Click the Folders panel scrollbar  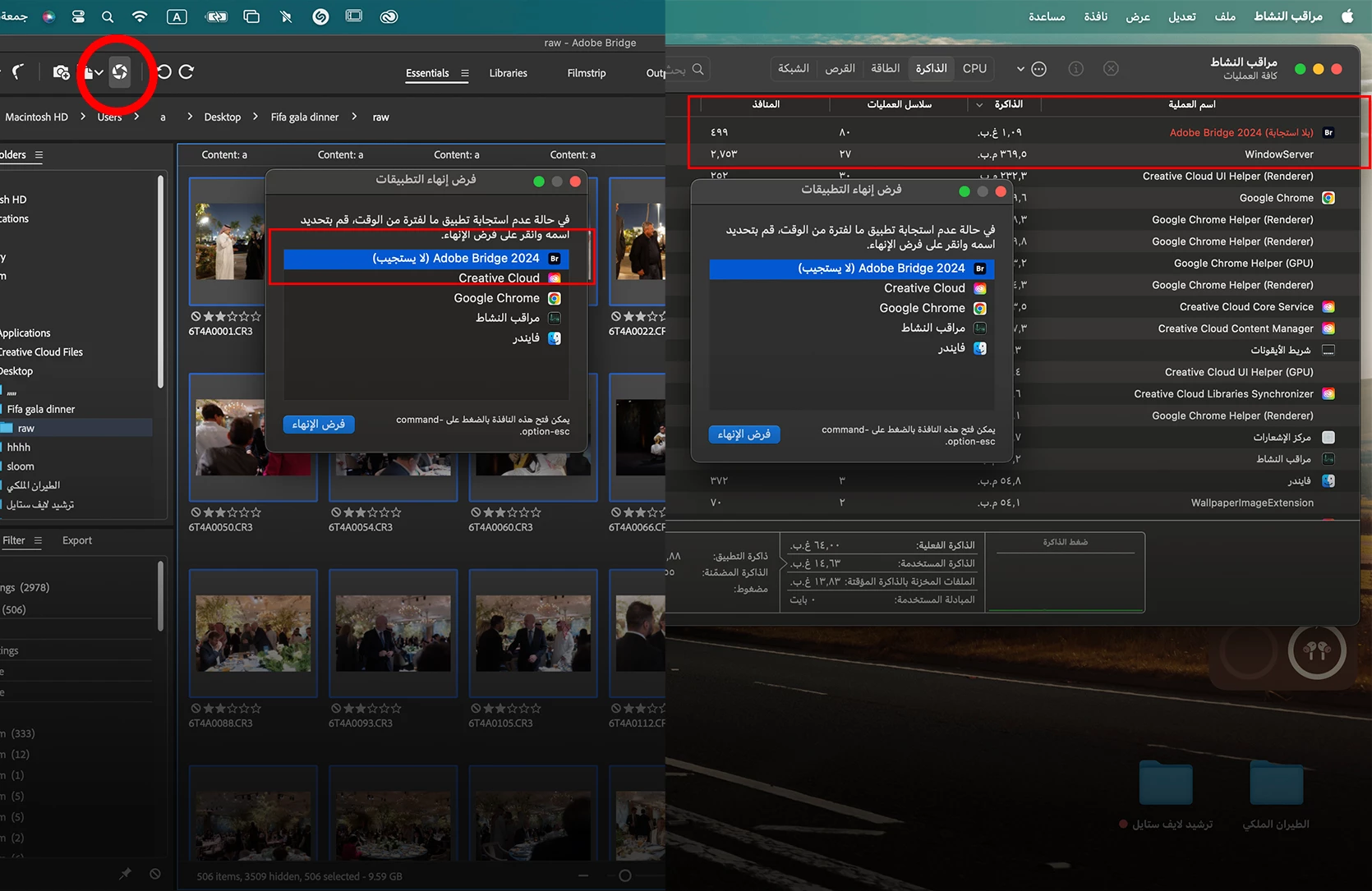click(x=160, y=281)
